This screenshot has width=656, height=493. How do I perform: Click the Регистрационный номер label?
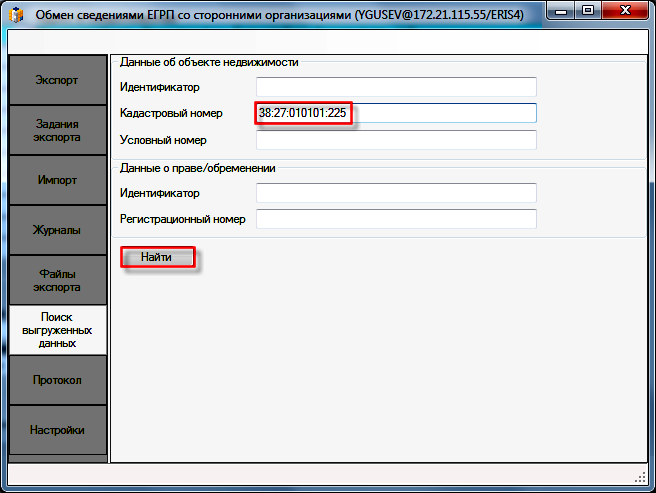[182, 219]
